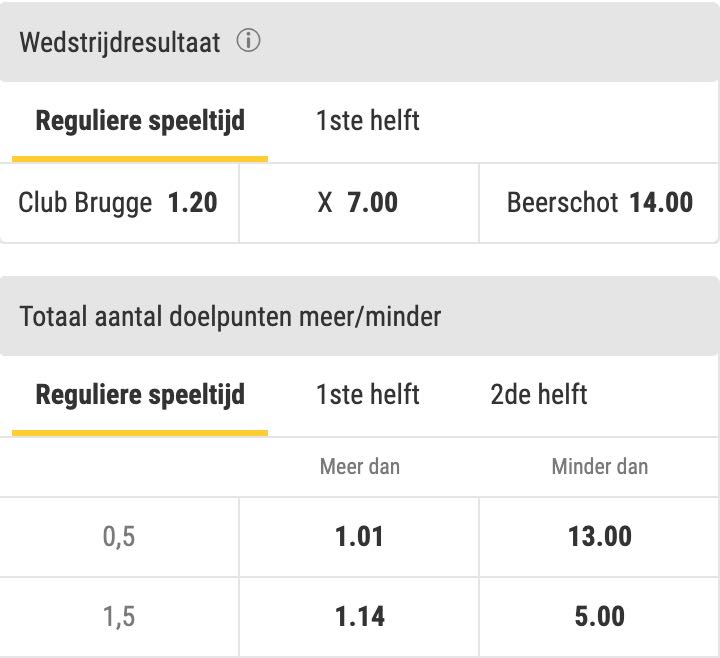The image size is (720, 658).
Task: Collapse Totaal aantal doelpunten meer/minder header
Action: [x=360, y=316]
